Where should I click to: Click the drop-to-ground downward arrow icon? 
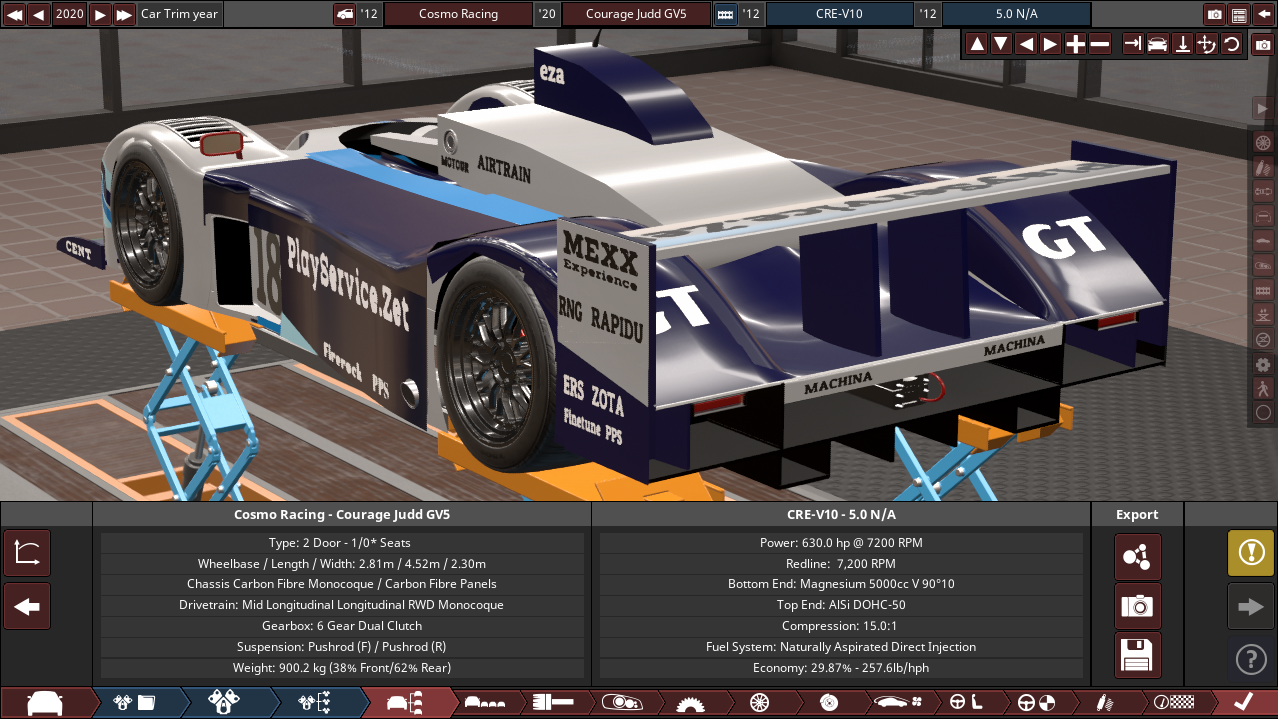click(x=1182, y=44)
